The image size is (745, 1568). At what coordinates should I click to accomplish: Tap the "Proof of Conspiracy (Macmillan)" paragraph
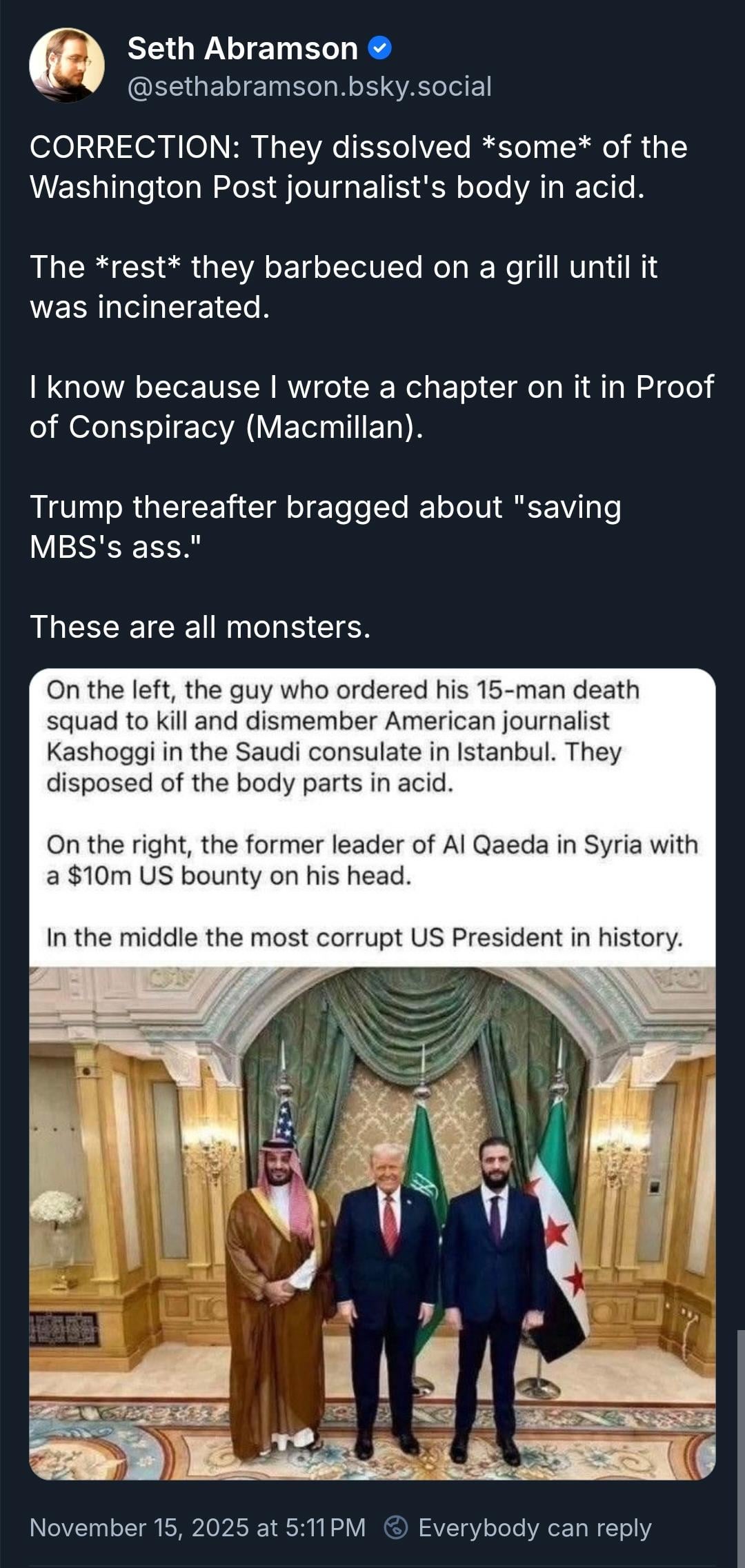371,407
